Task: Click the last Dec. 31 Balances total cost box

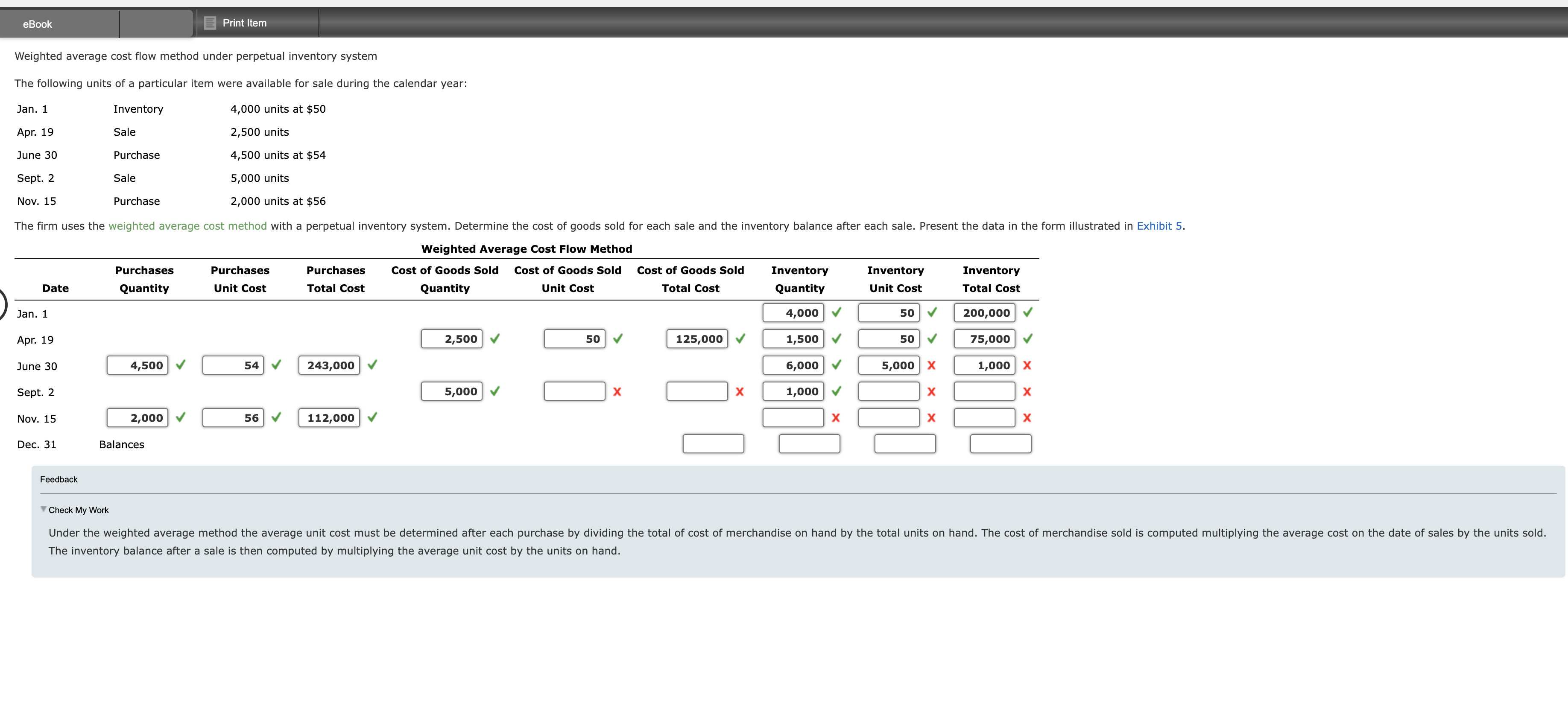Action: point(1000,444)
